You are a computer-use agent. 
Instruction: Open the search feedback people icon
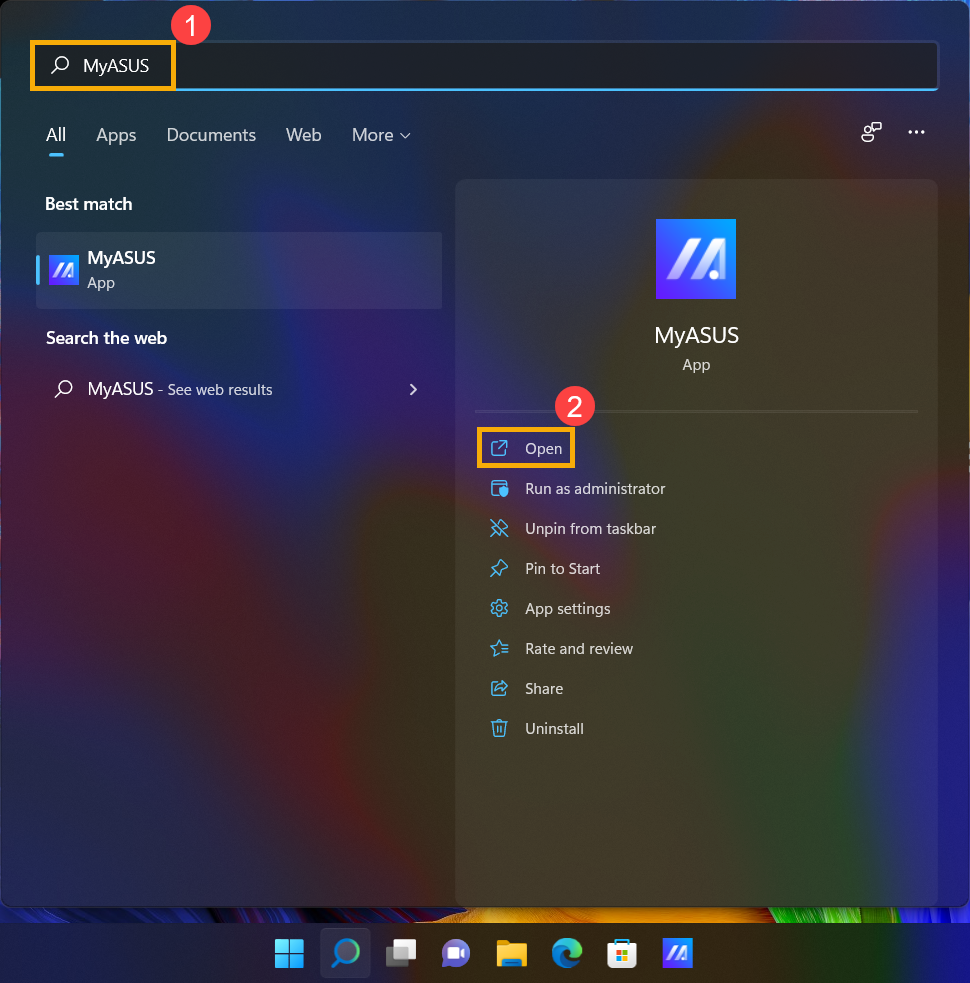point(871,132)
